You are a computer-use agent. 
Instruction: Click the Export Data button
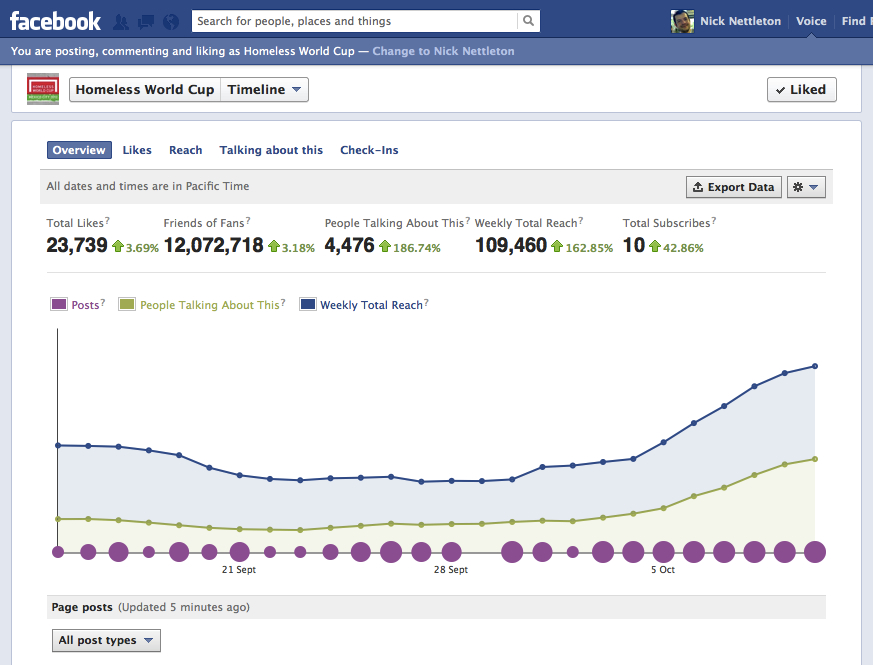734,187
